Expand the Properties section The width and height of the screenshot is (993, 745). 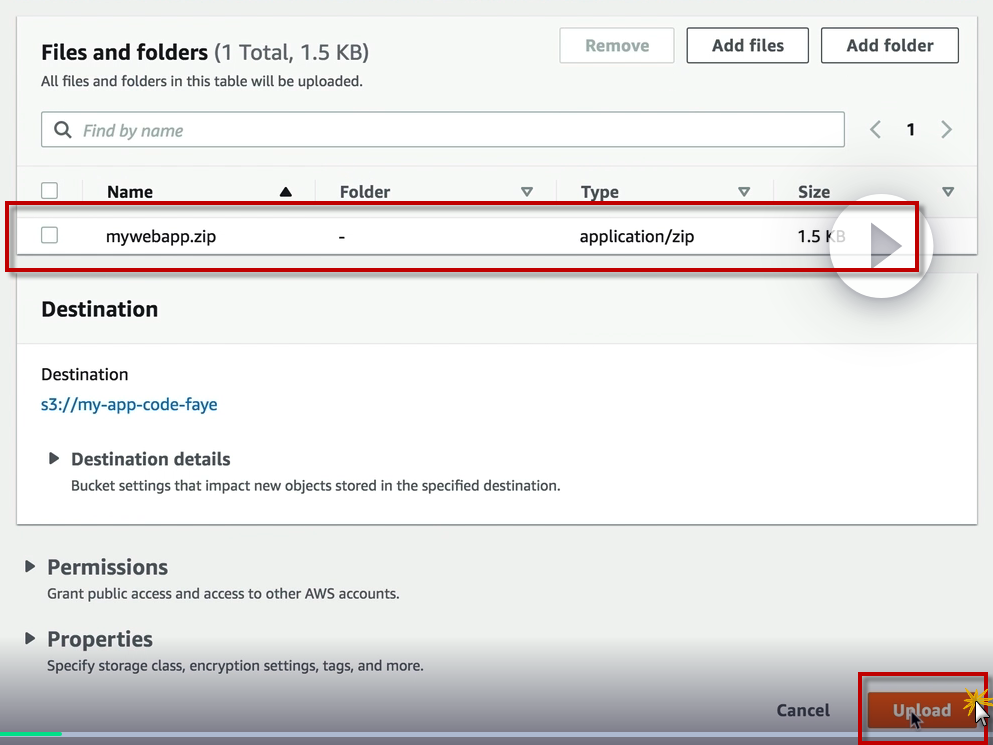pos(31,639)
